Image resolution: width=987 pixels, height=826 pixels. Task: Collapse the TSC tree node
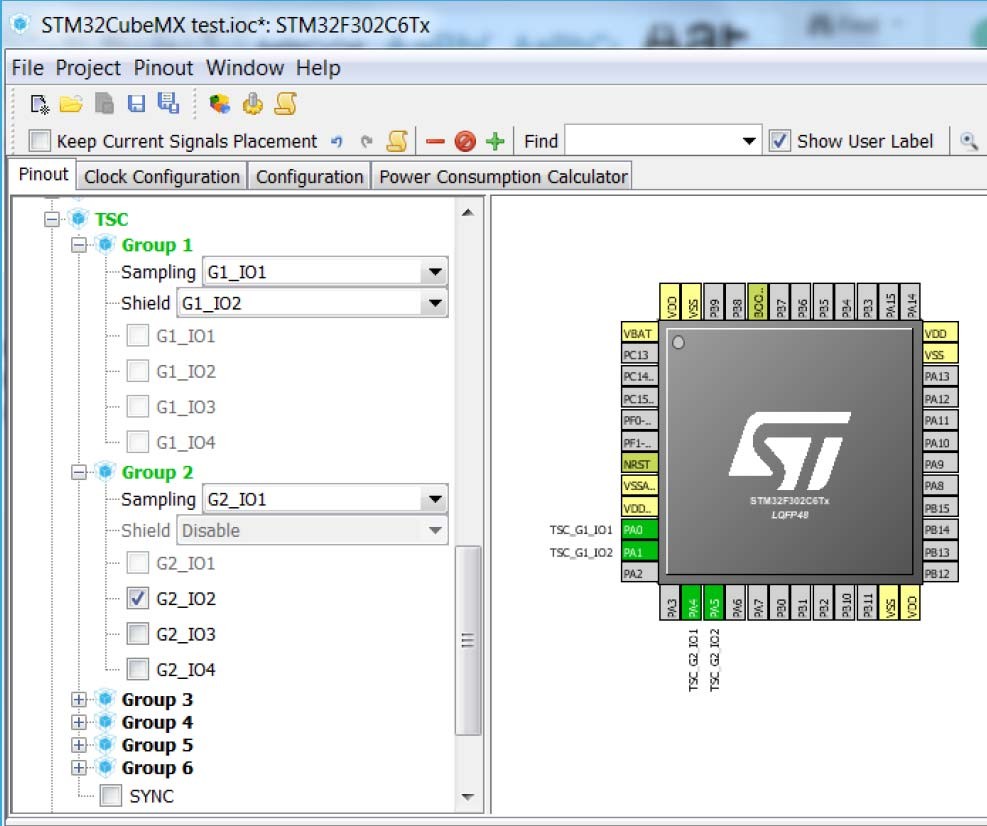pyautogui.click(x=52, y=219)
